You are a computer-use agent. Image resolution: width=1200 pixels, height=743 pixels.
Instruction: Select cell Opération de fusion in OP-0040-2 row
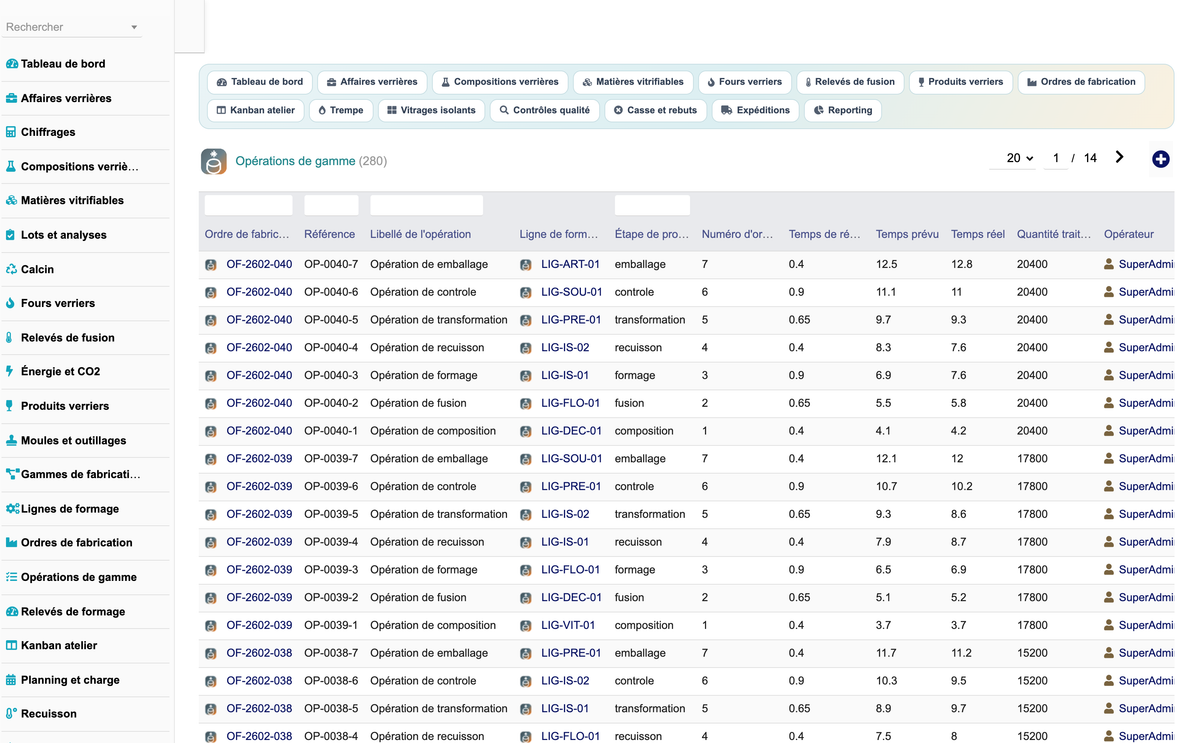click(418, 403)
